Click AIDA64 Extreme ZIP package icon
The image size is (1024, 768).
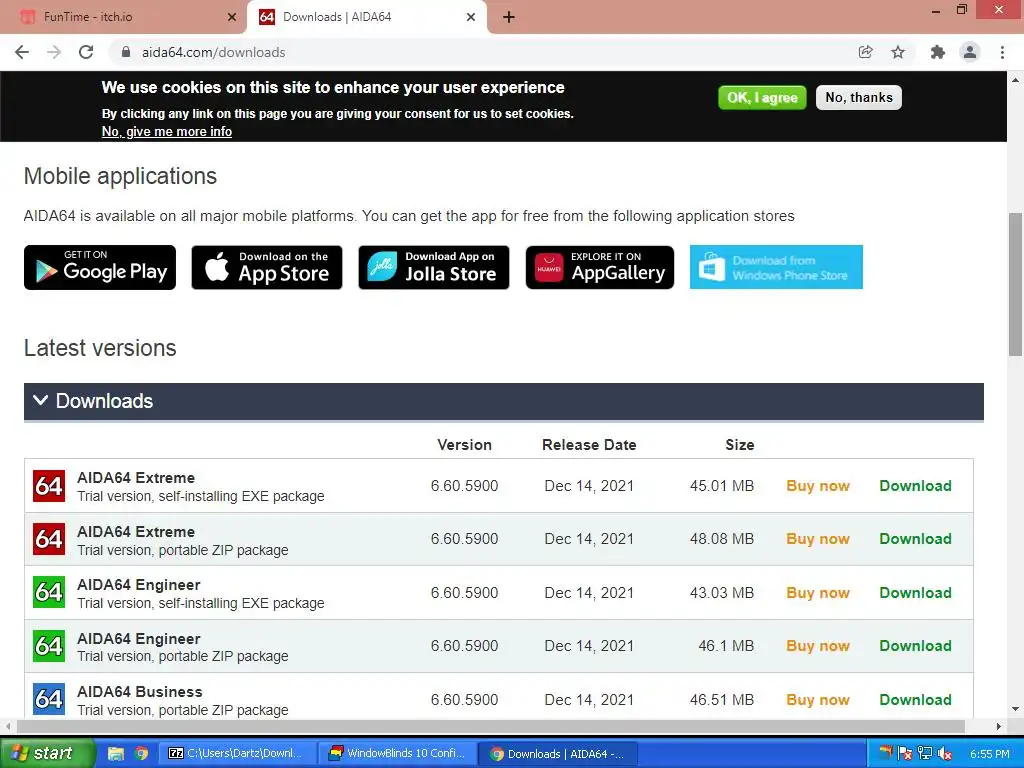[49, 539]
